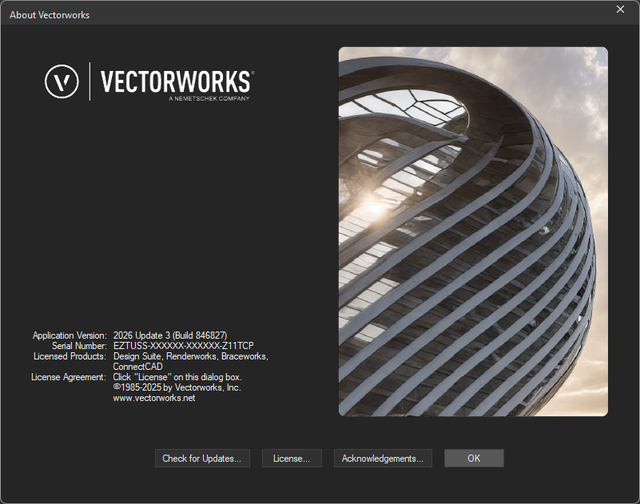Click the A Nemetschek Company tagline
Screen dimensions: 640x504
tap(209, 98)
